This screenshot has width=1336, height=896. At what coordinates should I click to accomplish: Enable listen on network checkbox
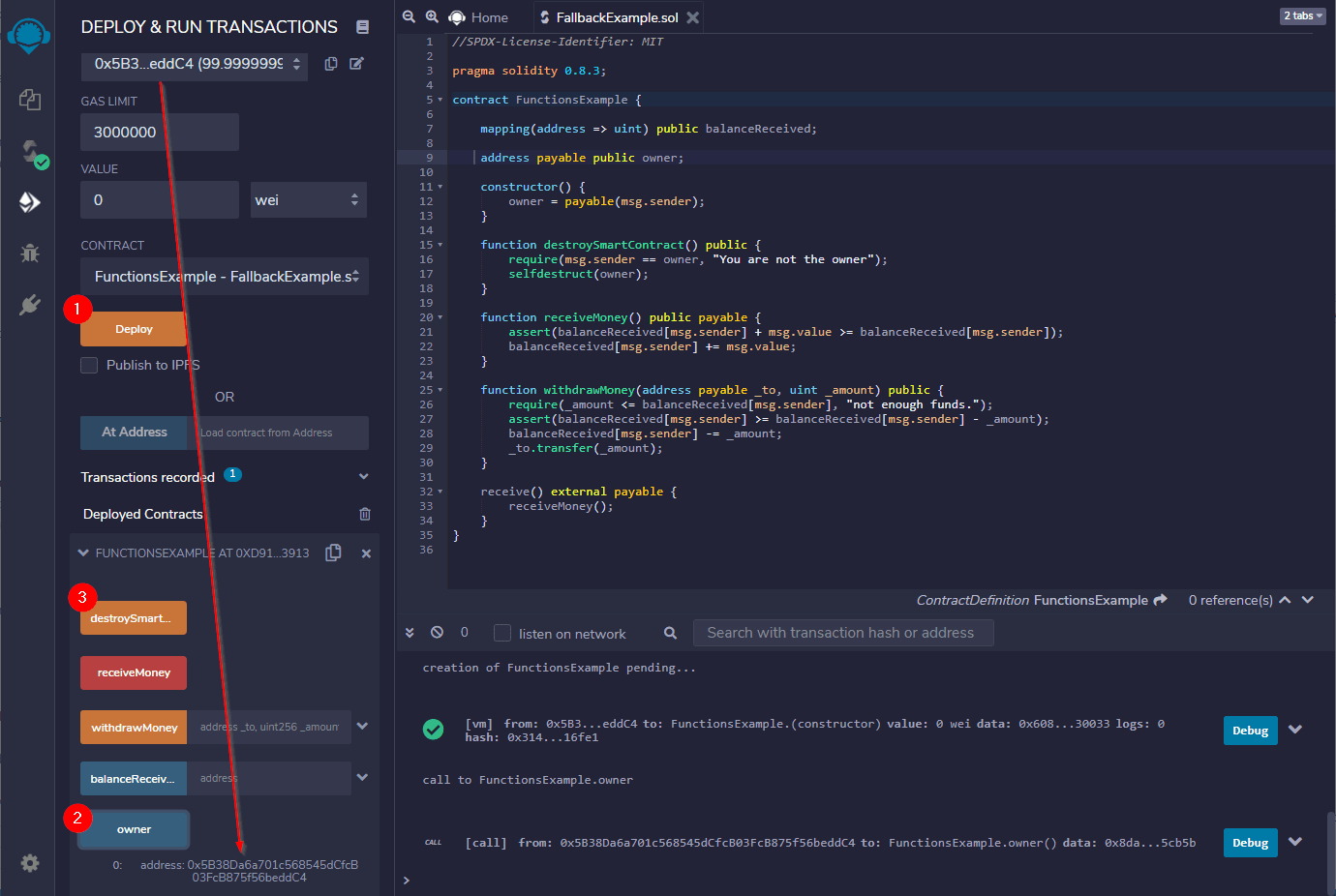502,633
